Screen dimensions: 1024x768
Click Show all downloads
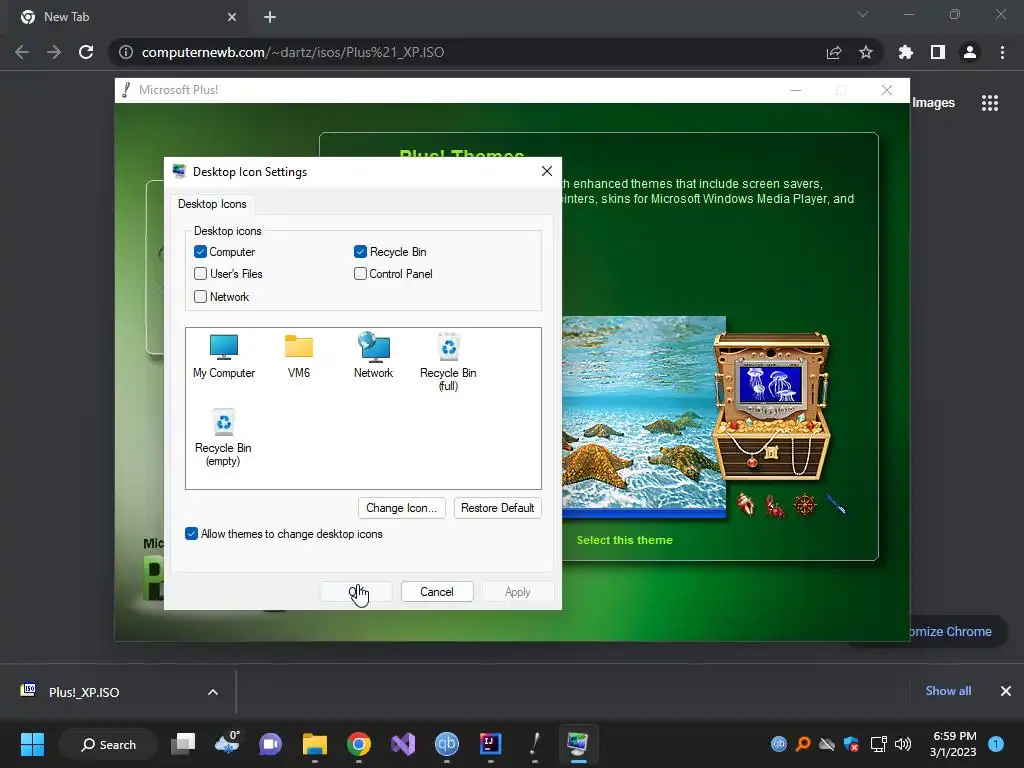(x=948, y=691)
